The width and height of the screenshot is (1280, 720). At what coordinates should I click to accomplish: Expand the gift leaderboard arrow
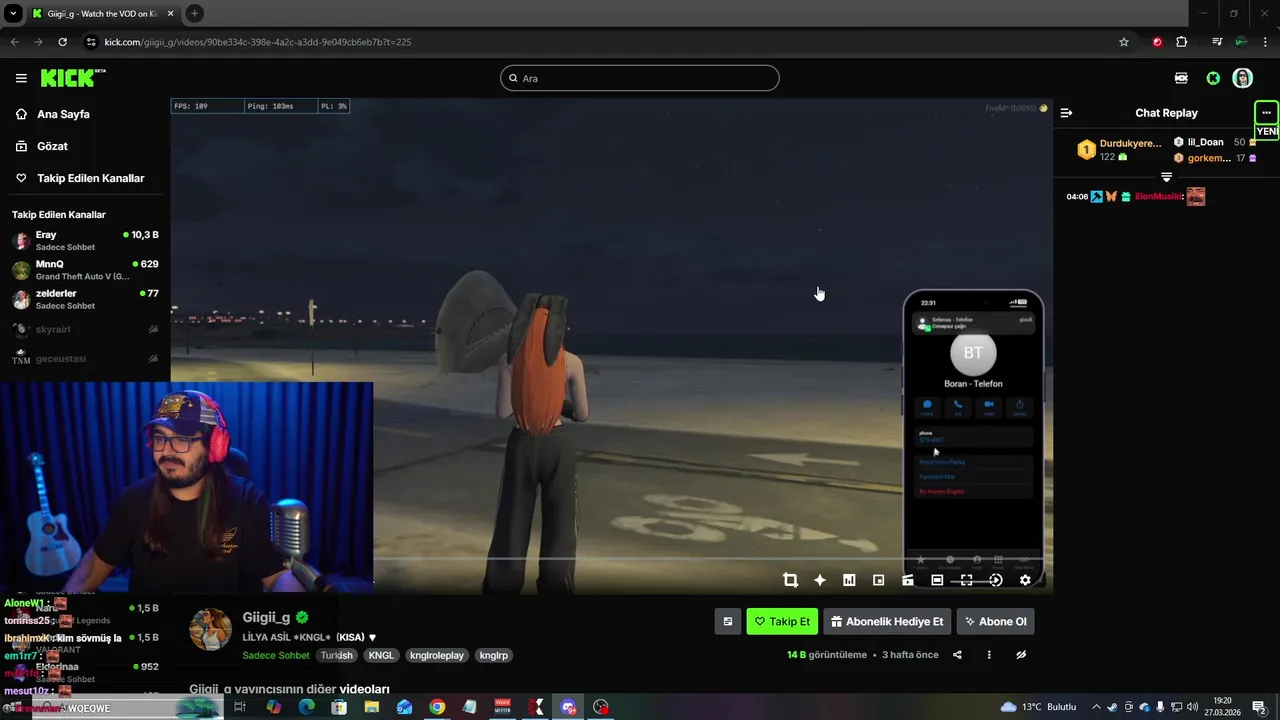(1166, 177)
